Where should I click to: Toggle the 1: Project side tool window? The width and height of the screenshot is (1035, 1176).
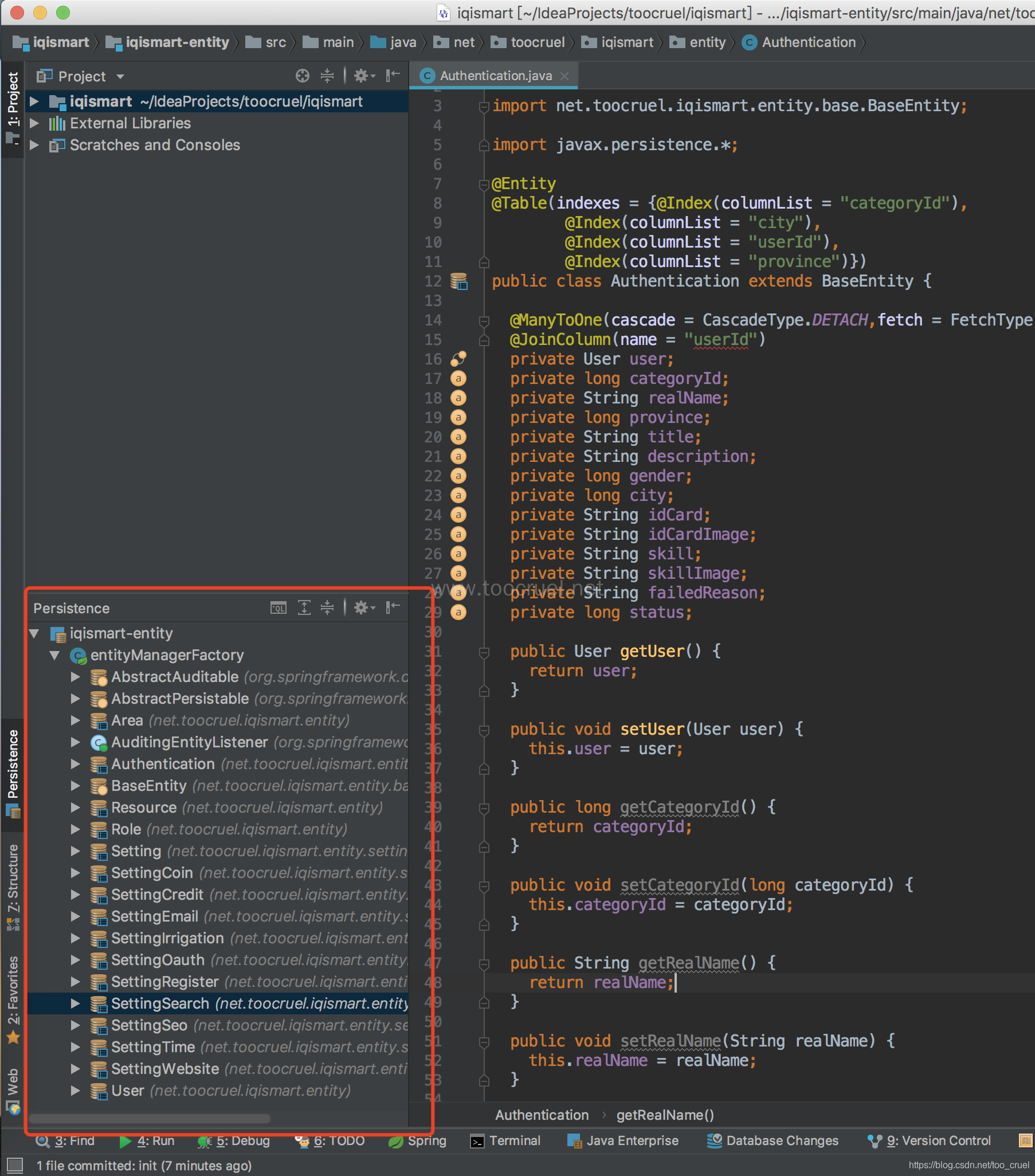click(x=13, y=108)
